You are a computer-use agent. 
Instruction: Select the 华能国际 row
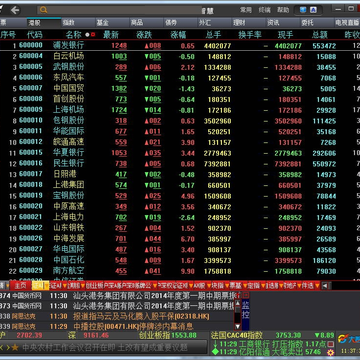pyautogui.click(x=180, y=131)
